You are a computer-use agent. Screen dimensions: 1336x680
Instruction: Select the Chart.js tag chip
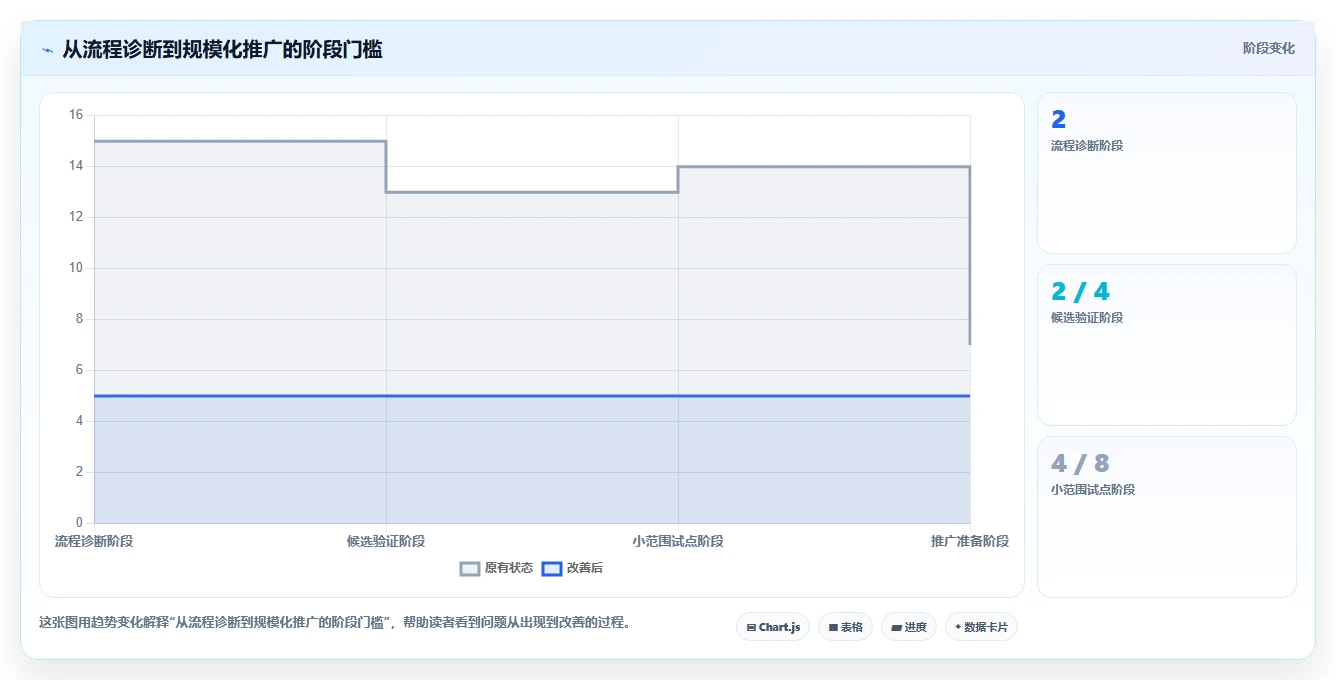click(773, 627)
